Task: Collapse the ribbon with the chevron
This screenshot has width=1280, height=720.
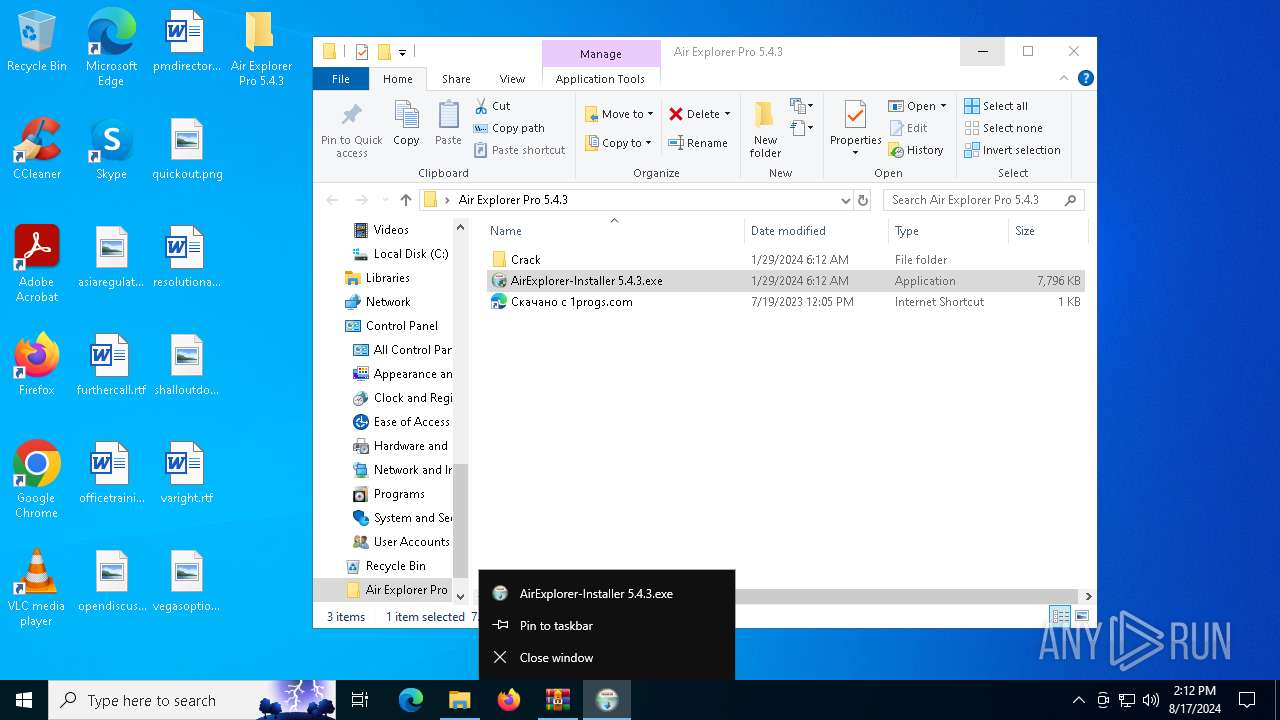Action: 1065,78
